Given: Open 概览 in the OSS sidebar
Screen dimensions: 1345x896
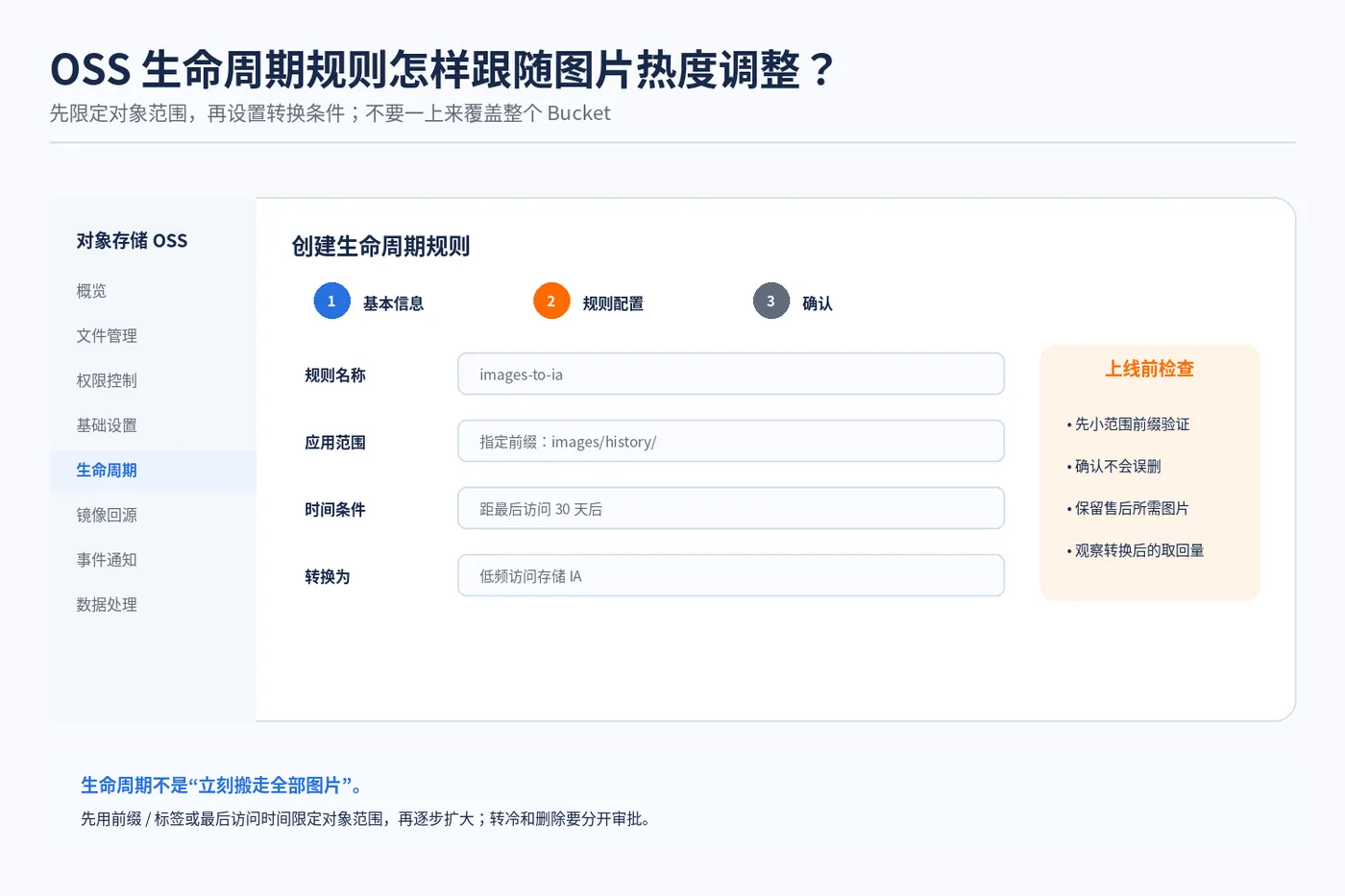Looking at the screenshot, I should (x=91, y=291).
